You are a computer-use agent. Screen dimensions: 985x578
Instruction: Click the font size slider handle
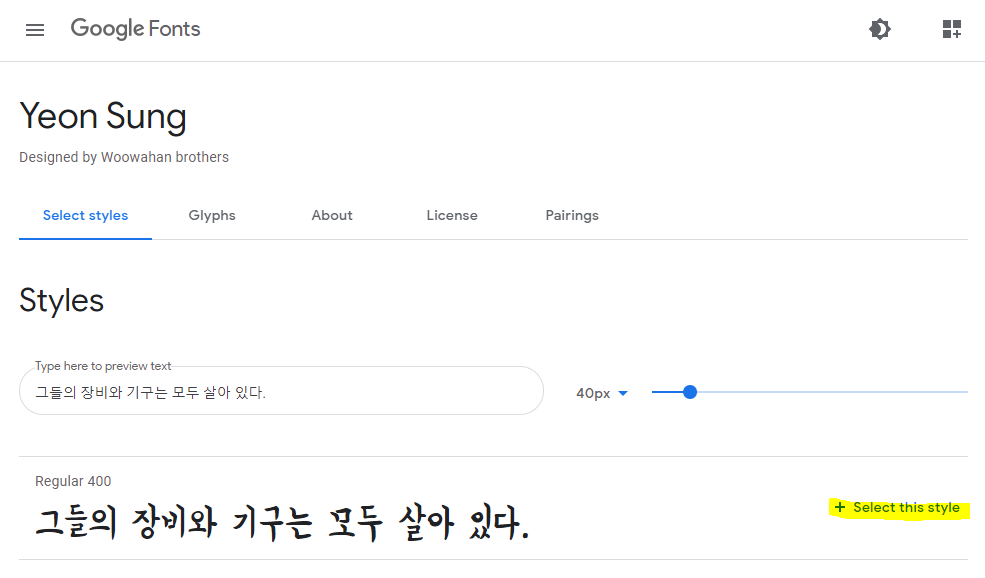pyautogui.click(x=690, y=392)
